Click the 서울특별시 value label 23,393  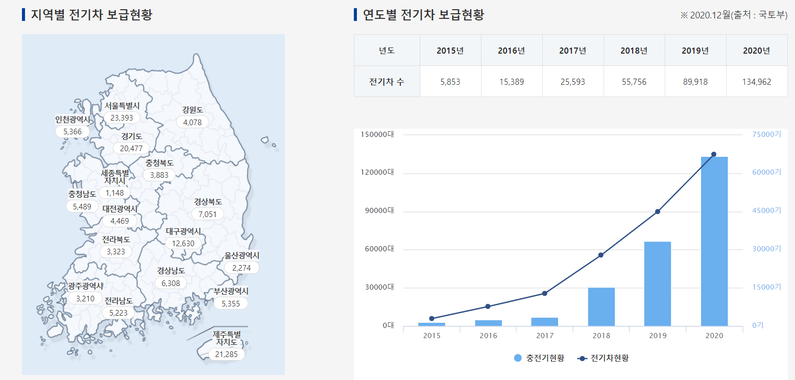click(x=121, y=118)
